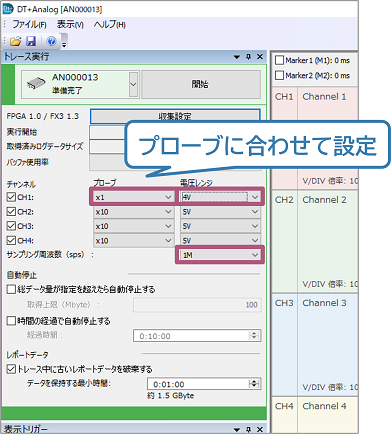Viewport: 391px width, 434px height.
Task: Open help via the question mark icon
Action: click(51, 41)
